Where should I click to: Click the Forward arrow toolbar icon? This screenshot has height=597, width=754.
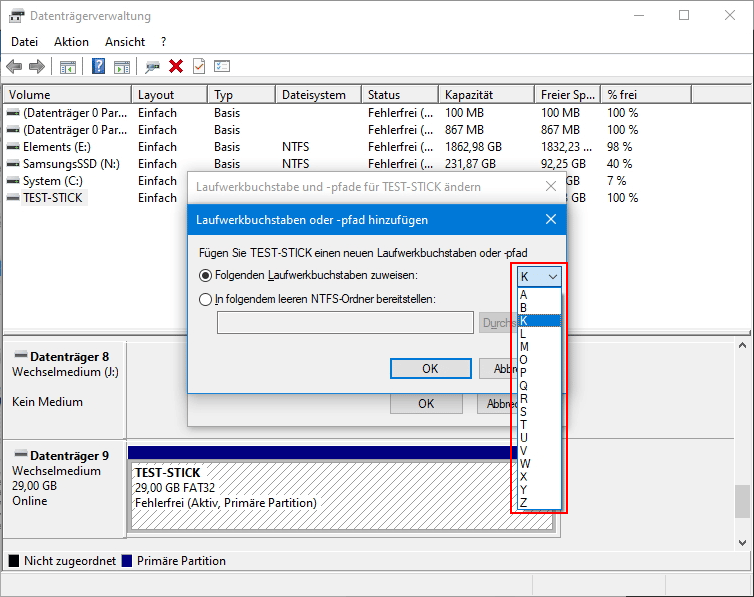37,66
